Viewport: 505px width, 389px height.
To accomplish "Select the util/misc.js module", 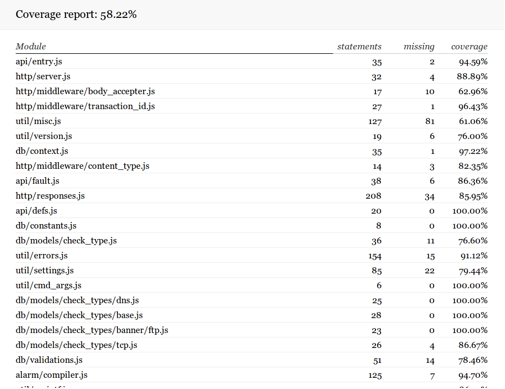I will pyautogui.click(x=38, y=121).
